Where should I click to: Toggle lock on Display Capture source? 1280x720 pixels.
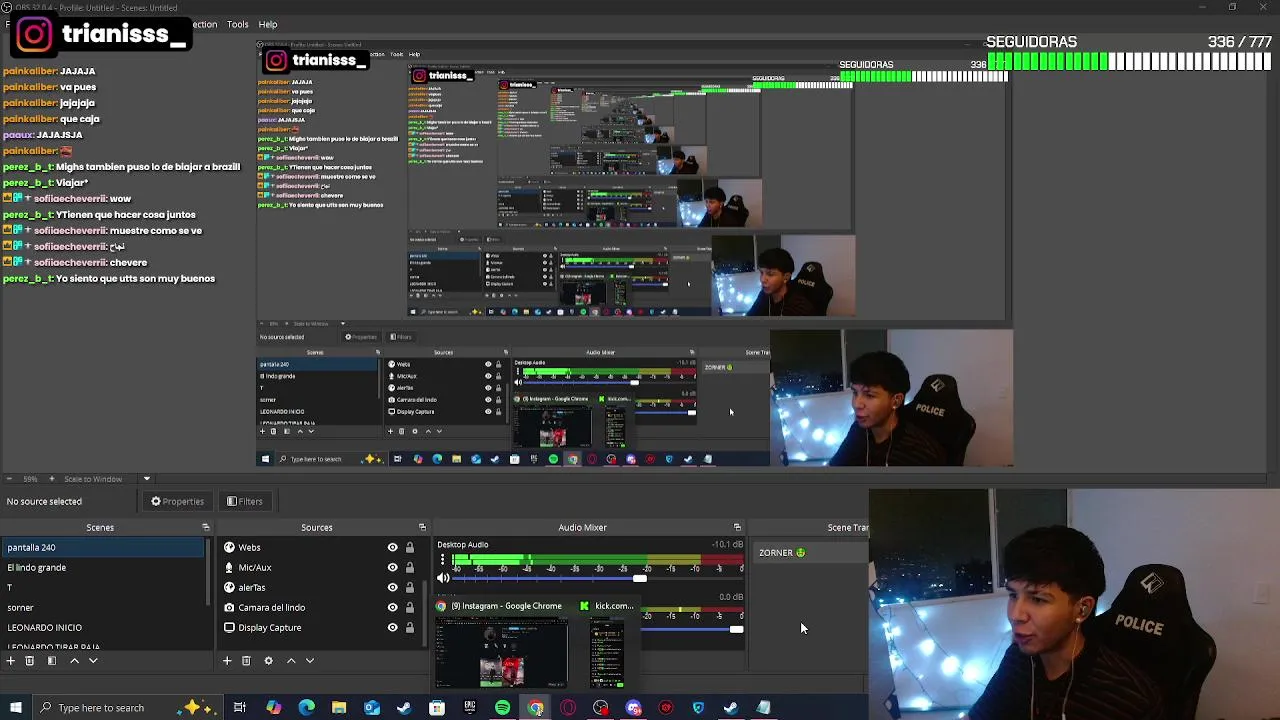(409, 627)
